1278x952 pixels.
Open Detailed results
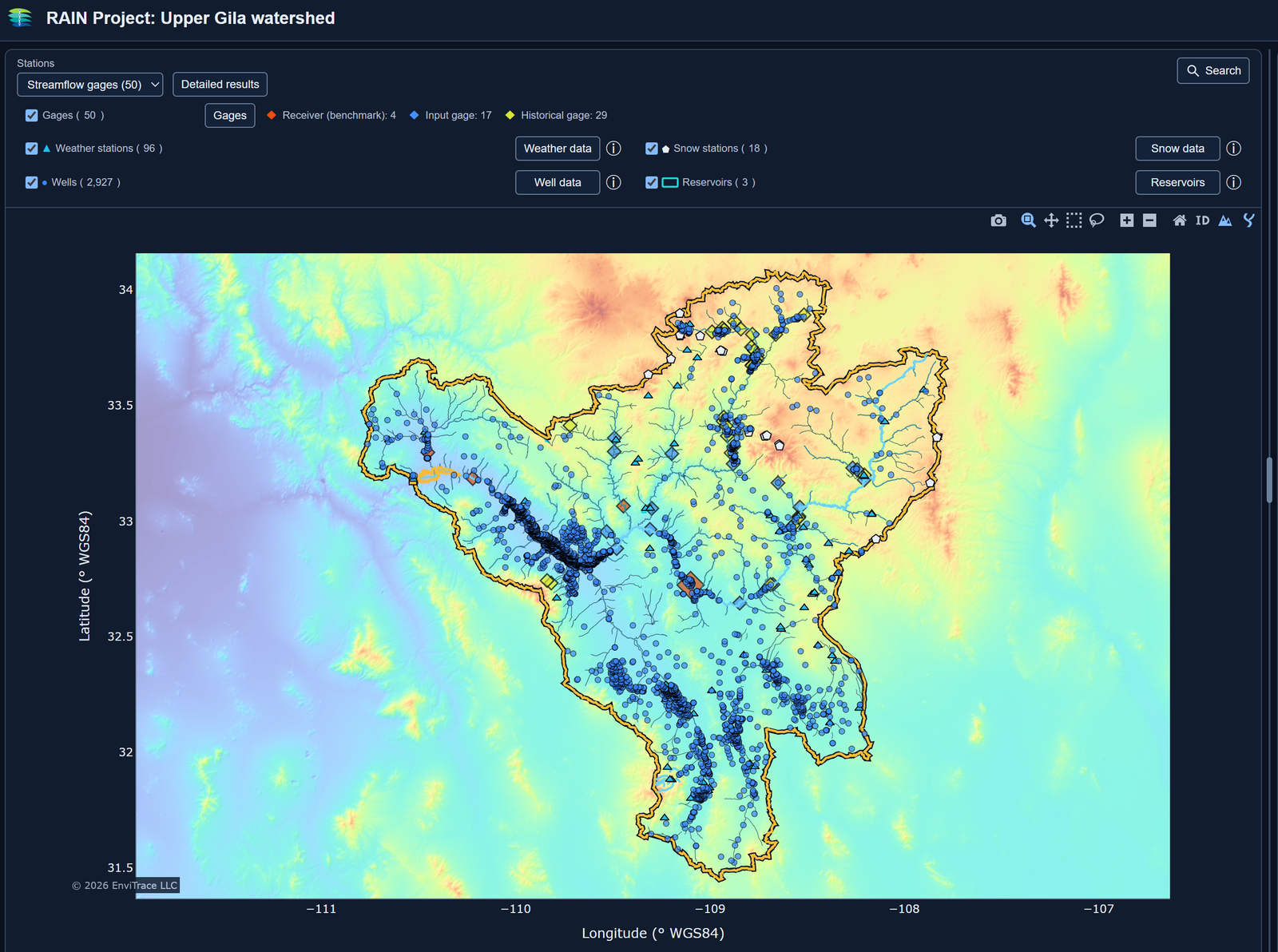220,85
